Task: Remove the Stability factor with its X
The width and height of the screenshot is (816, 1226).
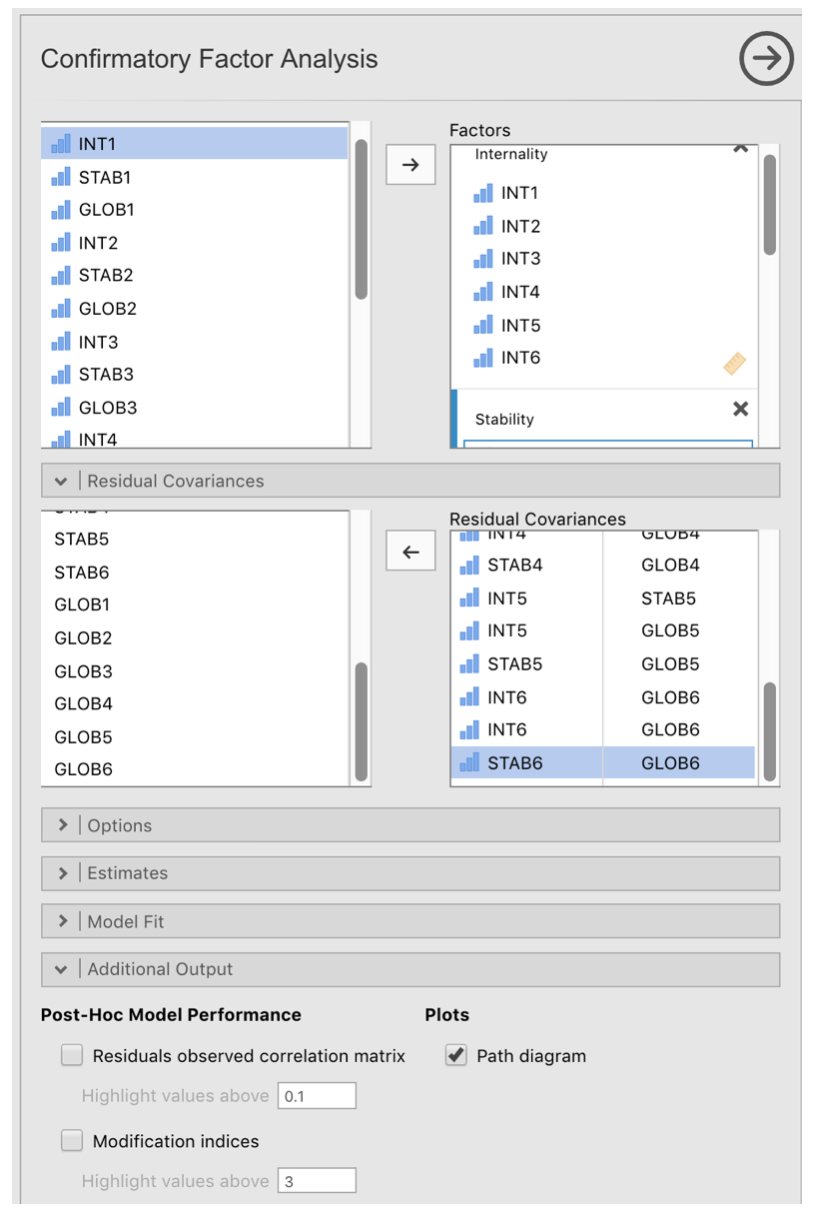Action: [x=740, y=409]
